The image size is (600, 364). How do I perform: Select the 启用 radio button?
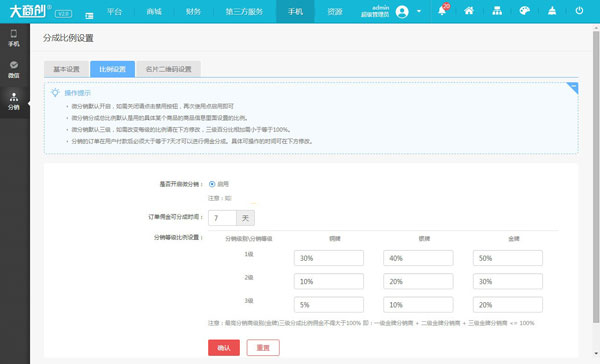point(212,184)
